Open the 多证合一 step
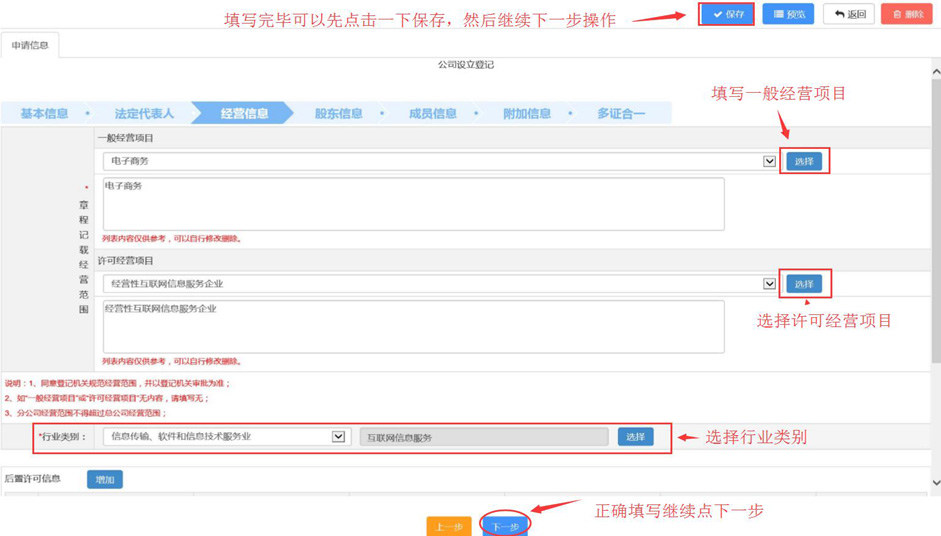The image size is (941, 536). coord(620,114)
